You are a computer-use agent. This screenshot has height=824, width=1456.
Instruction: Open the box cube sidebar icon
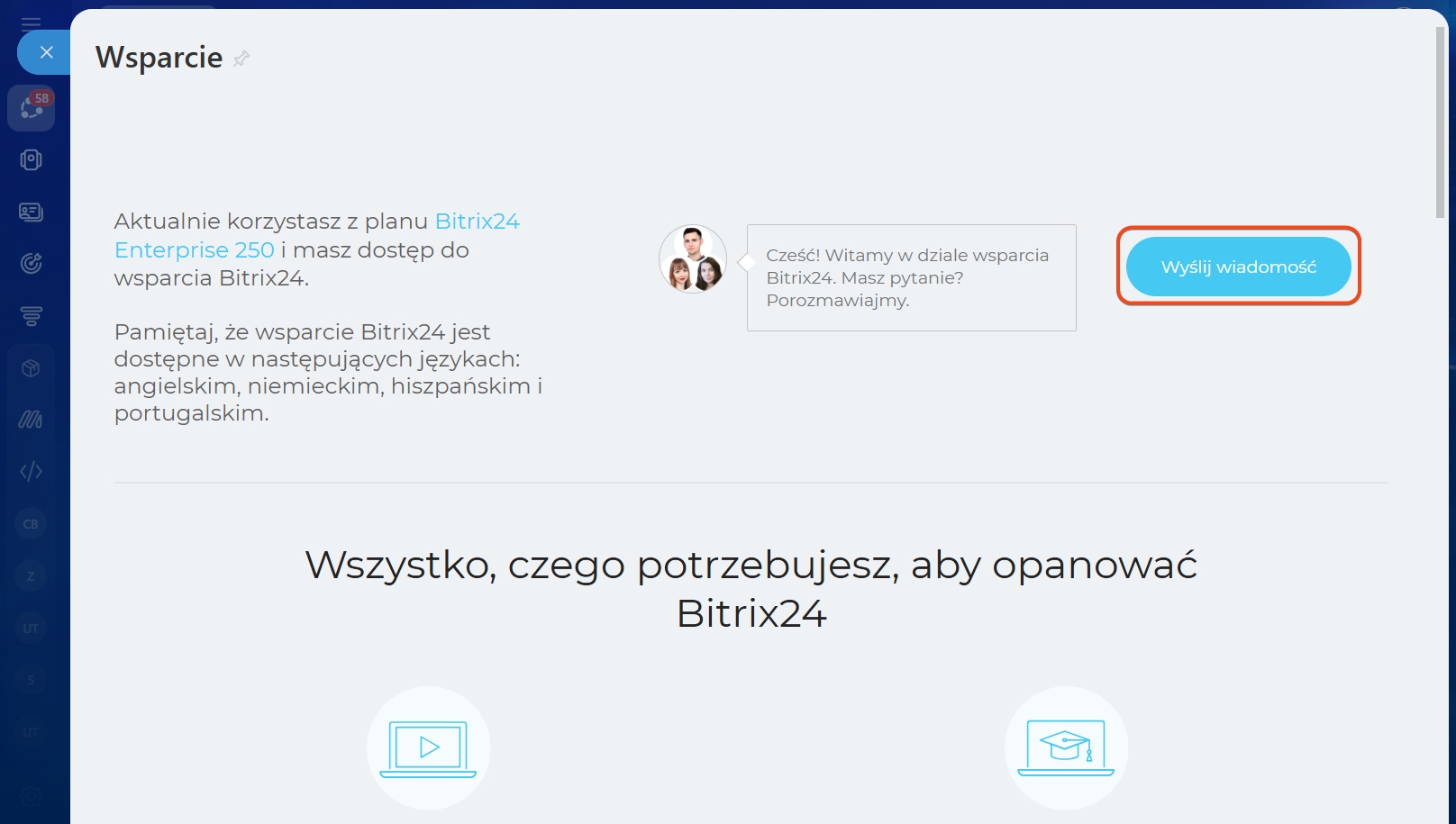click(32, 367)
